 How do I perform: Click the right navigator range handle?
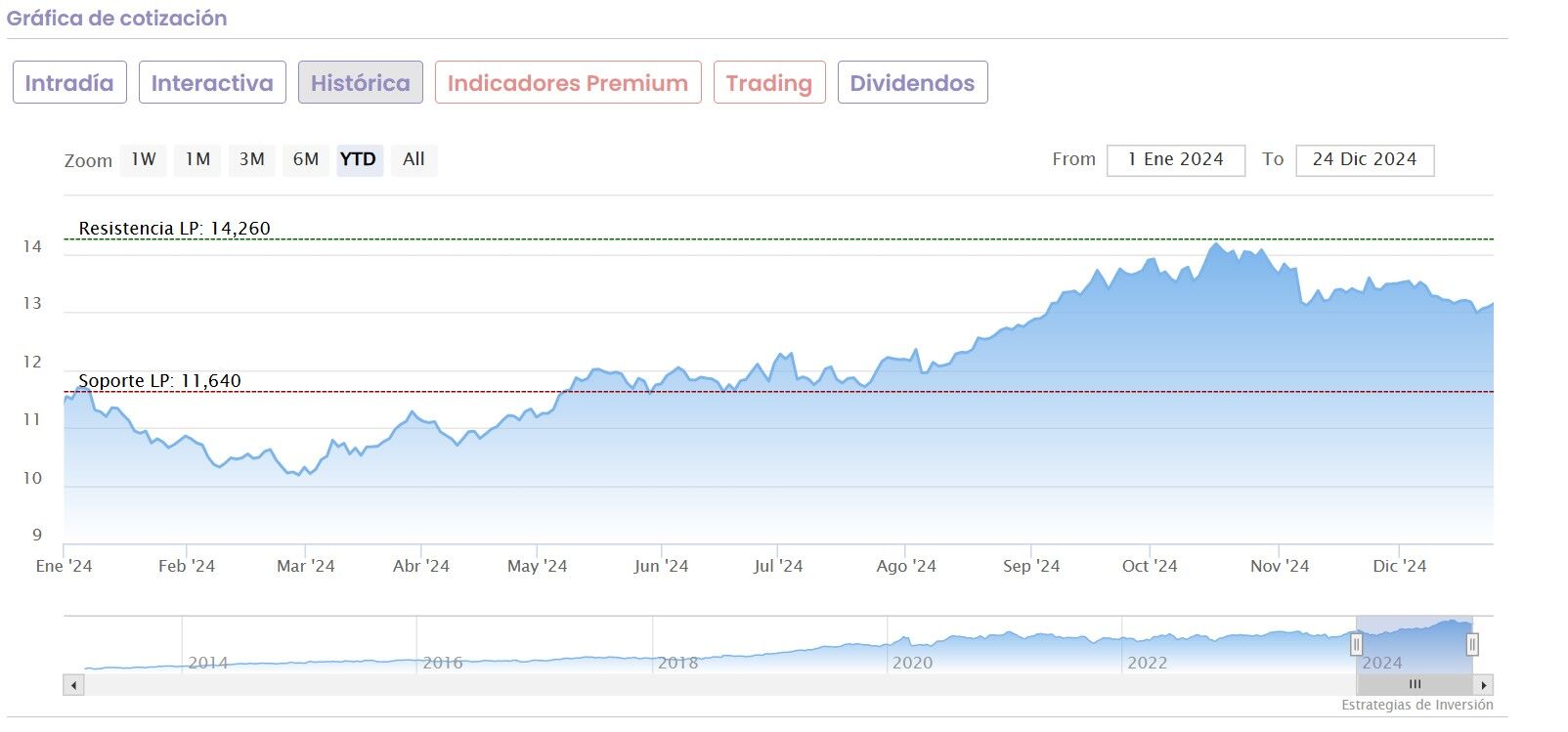point(1472,645)
